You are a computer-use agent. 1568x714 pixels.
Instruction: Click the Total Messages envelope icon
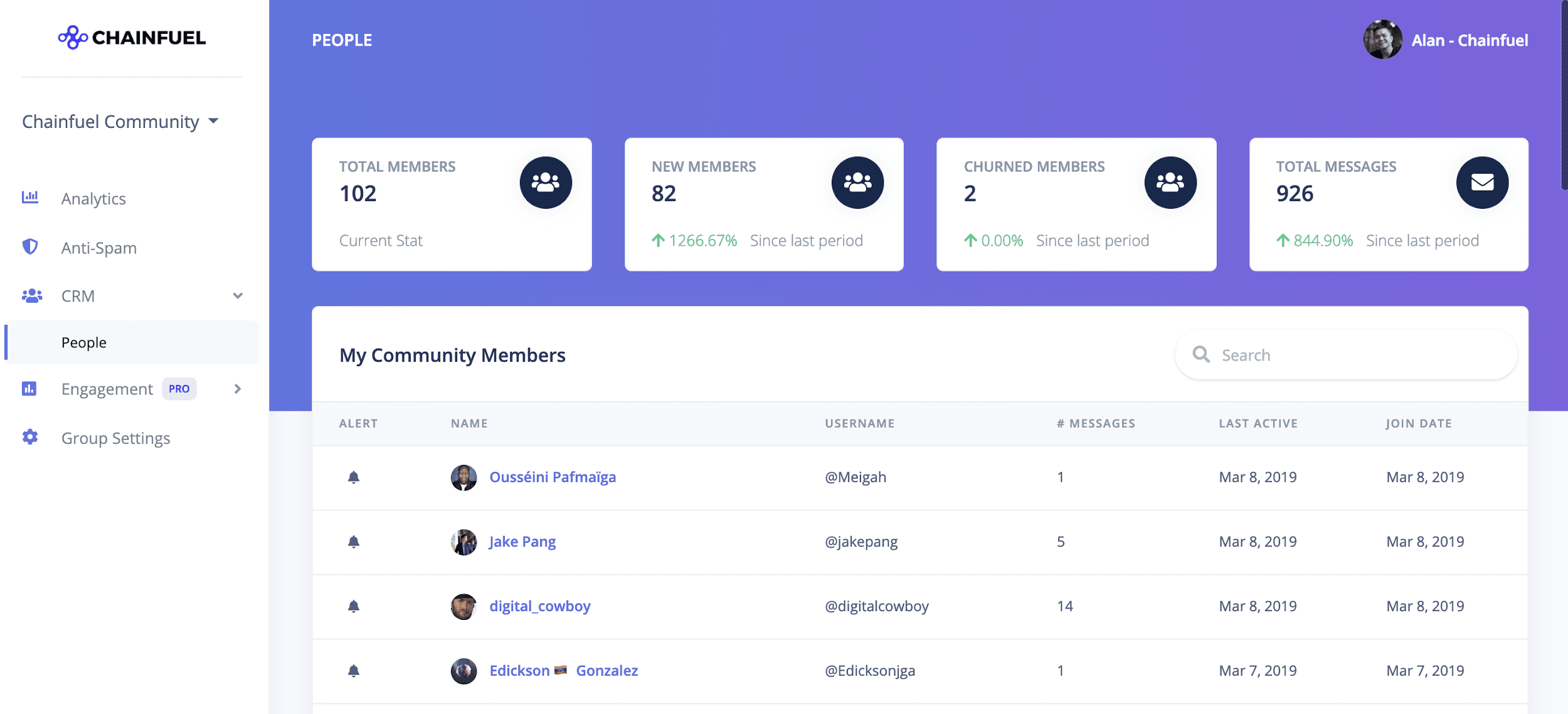(1481, 182)
